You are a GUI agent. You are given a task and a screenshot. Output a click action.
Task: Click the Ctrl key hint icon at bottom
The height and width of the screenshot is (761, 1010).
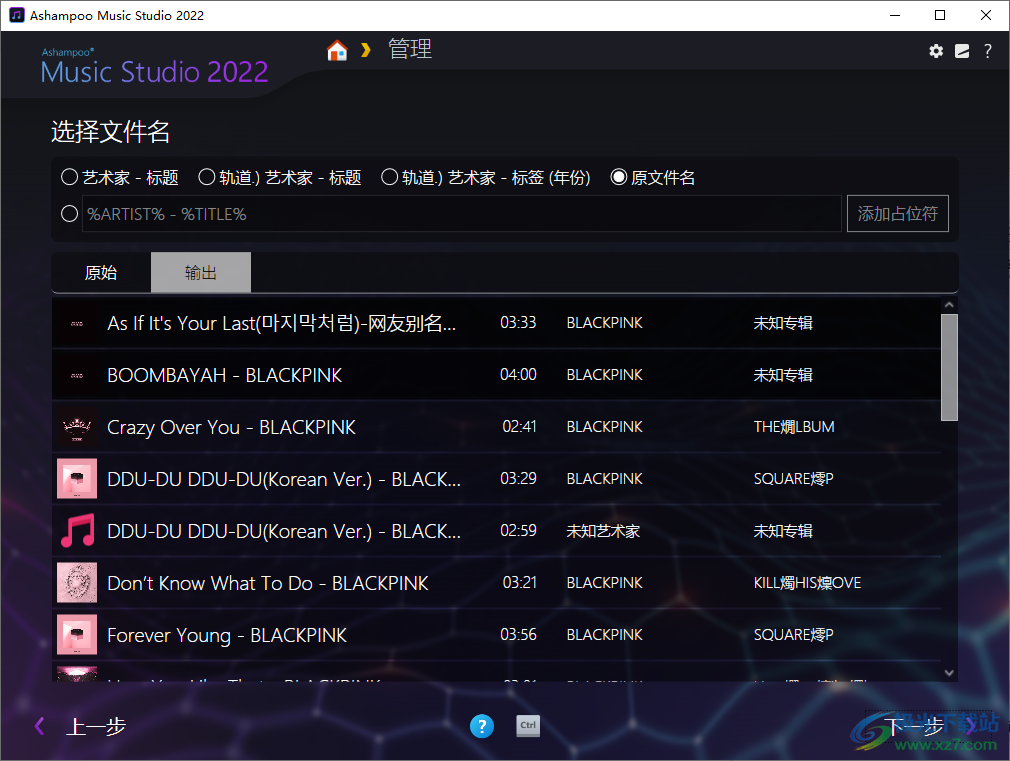pyautogui.click(x=528, y=726)
